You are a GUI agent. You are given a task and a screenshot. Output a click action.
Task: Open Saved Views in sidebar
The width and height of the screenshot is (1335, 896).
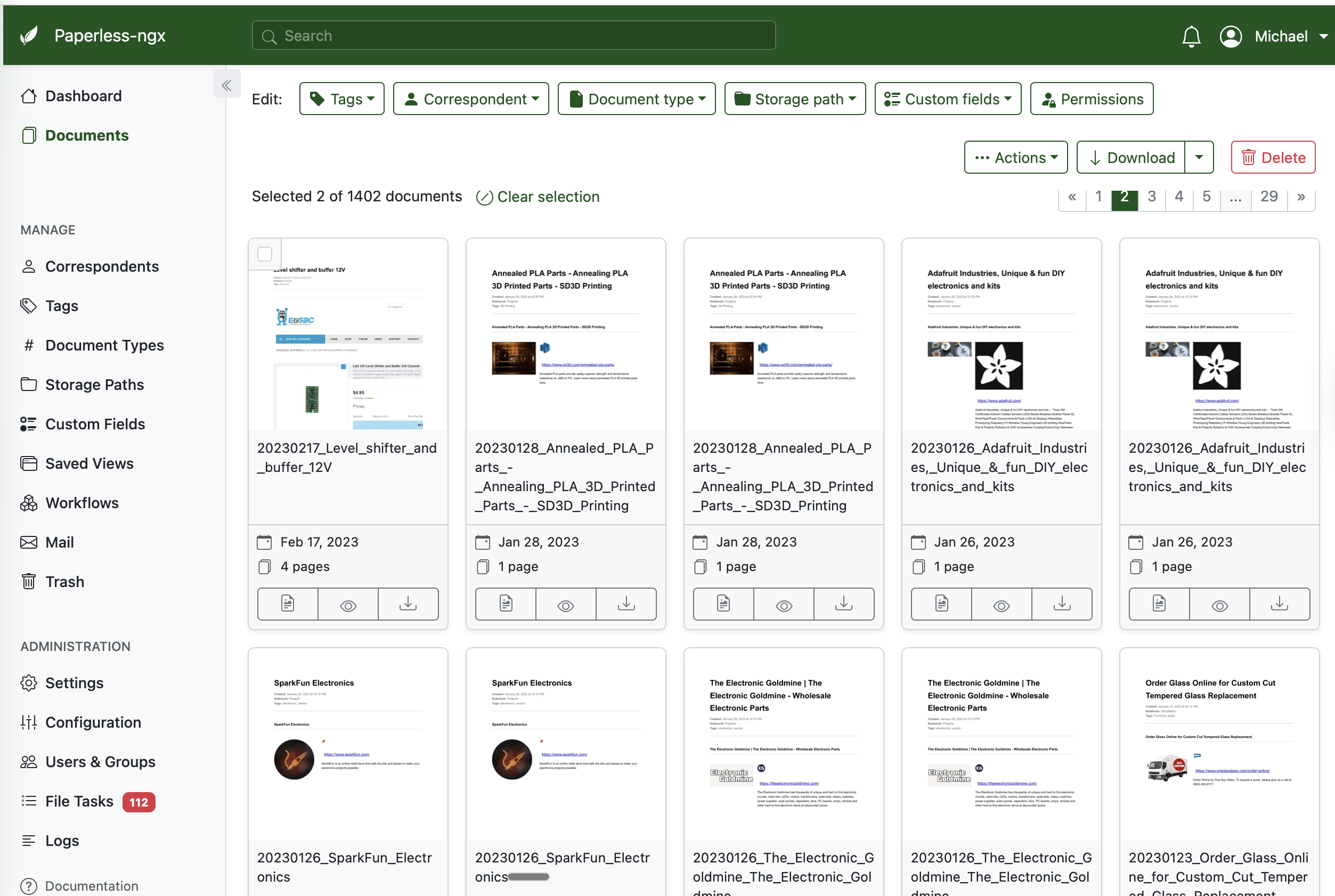(89, 463)
